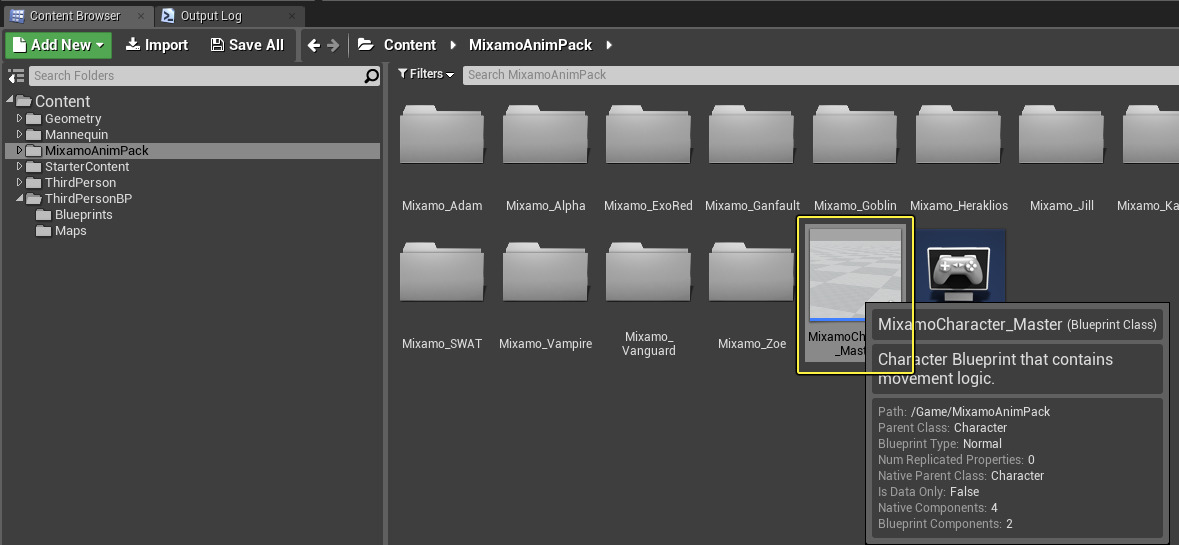Screen dimensions: 1179x545
Task: Click the Import button
Action: point(156,45)
